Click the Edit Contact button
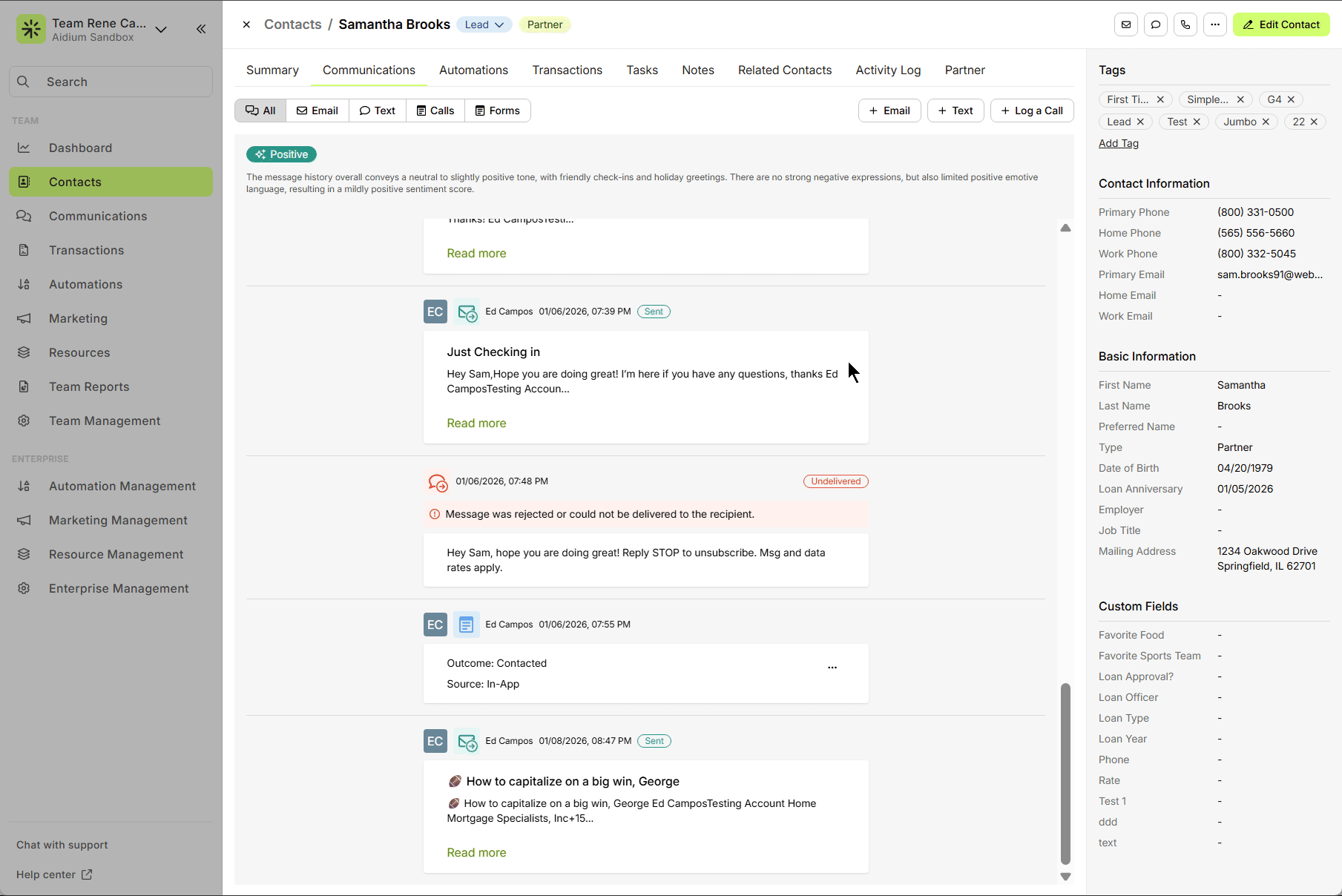Image resolution: width=1342 pixels, height=896 pixels. [x=1281, y=24]
